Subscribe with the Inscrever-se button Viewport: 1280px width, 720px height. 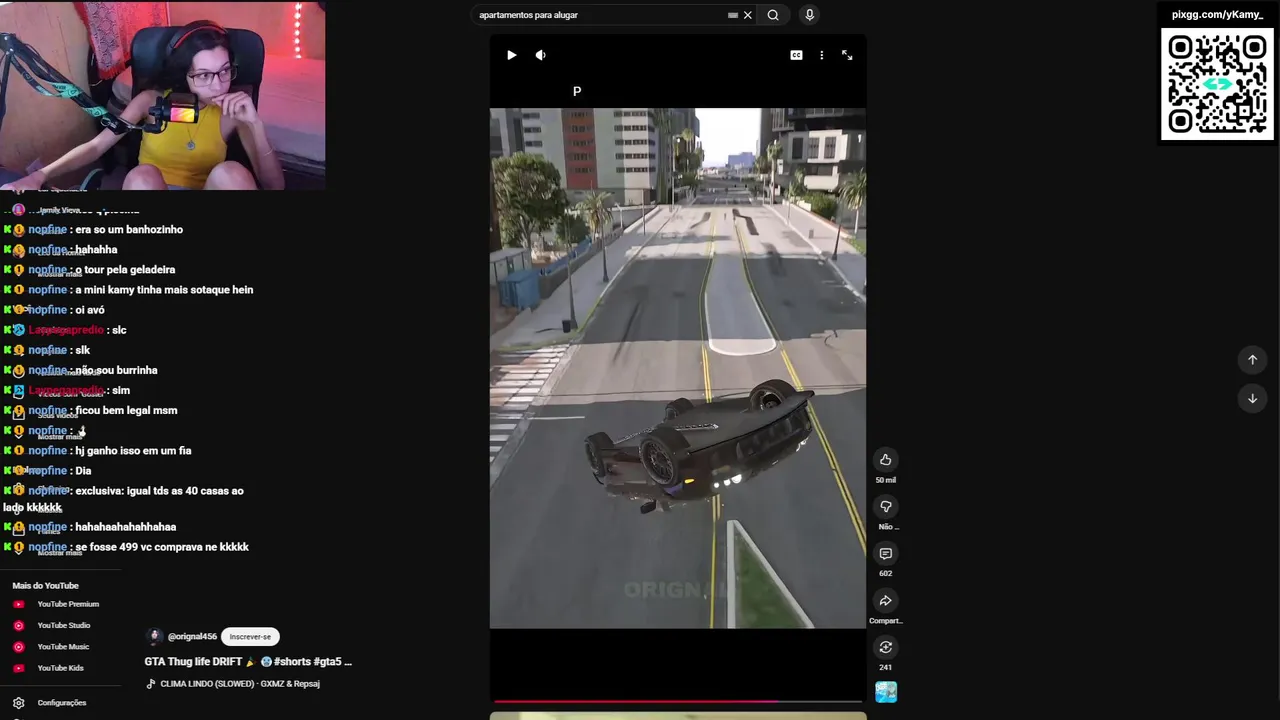coord(250,637)
